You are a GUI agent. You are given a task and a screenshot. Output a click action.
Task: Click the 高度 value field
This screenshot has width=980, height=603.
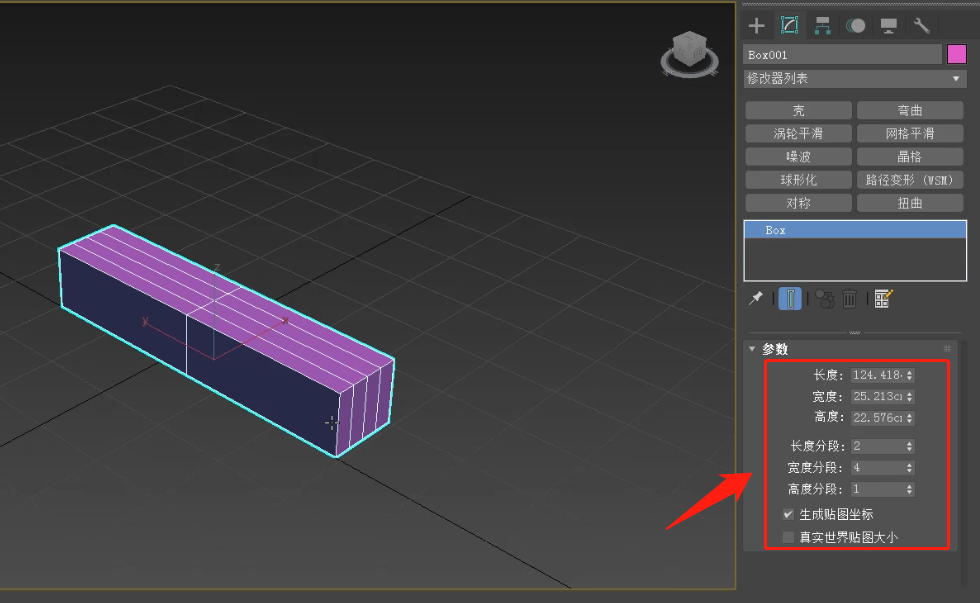pos(878,417)
